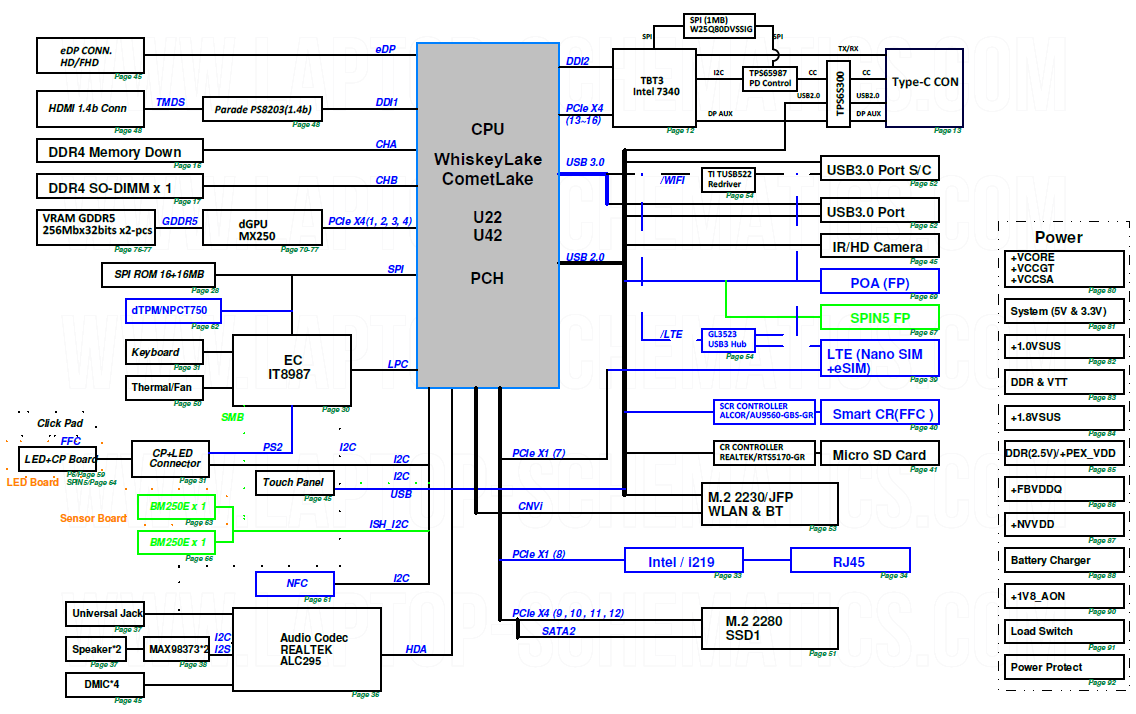Select the VRAM GDDR5 block
1136x714 pixels.
(x=96, y=227)
